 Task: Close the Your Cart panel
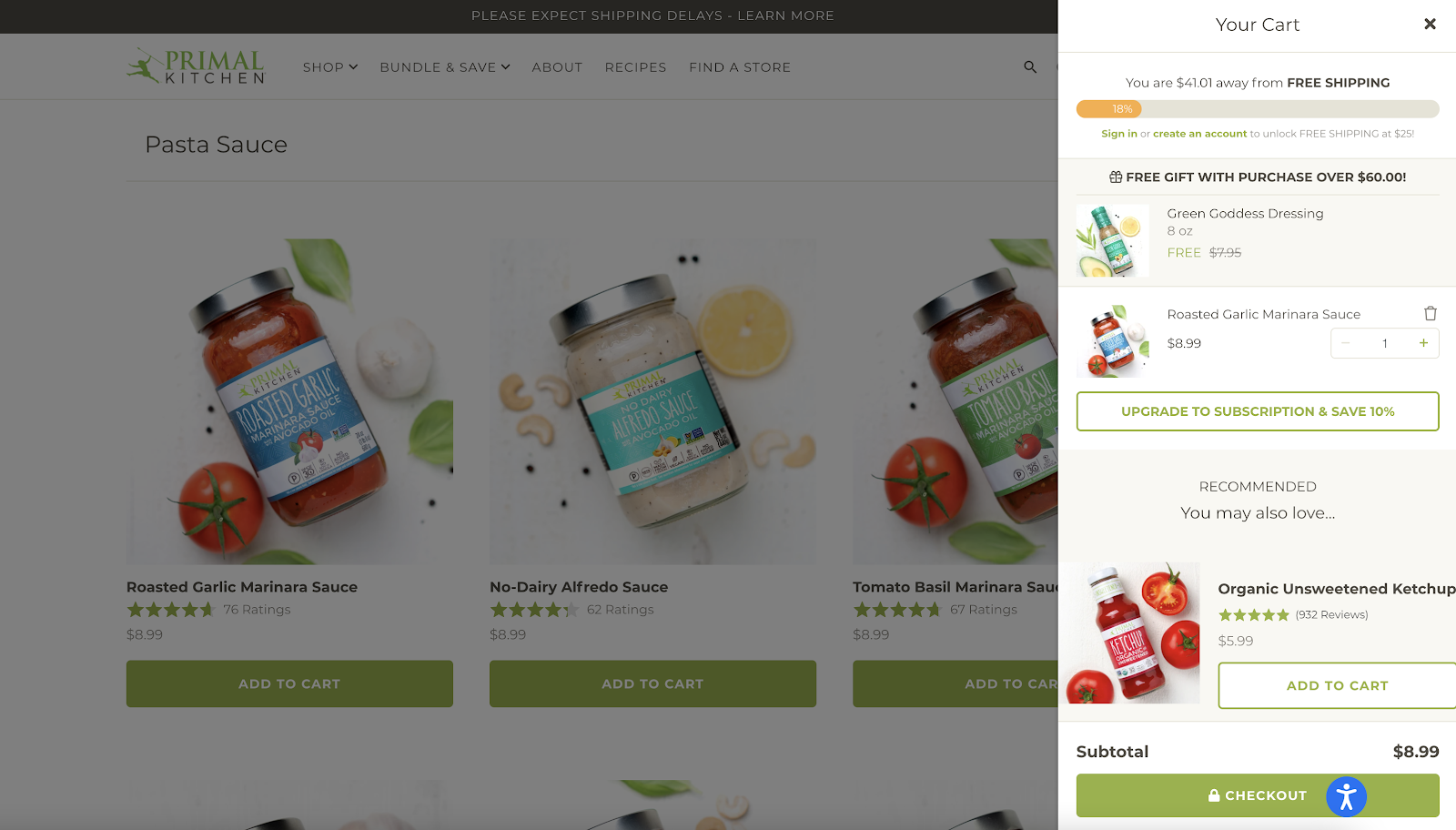[1430, 25]
